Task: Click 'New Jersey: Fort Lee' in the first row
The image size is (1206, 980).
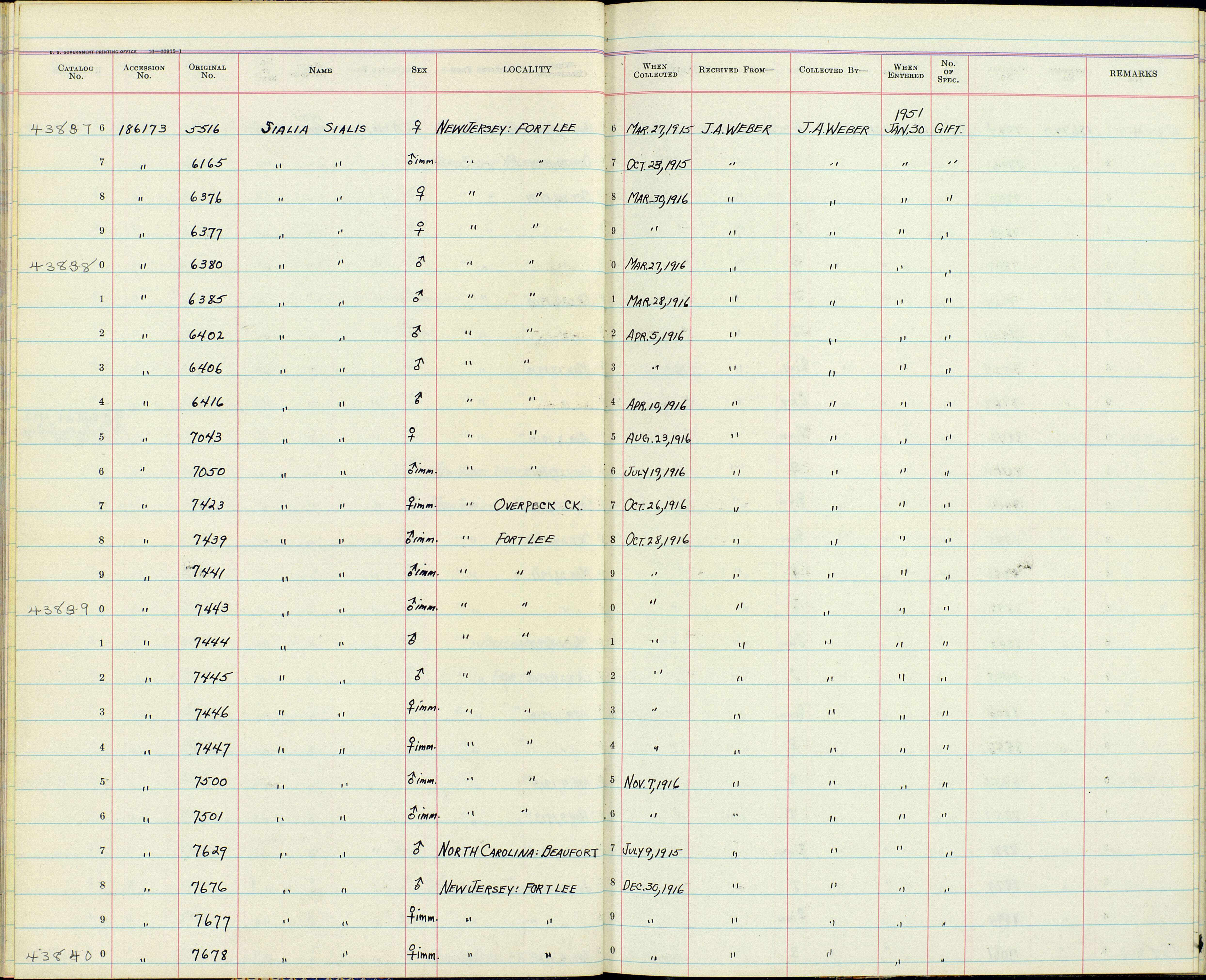Action: 506,127
